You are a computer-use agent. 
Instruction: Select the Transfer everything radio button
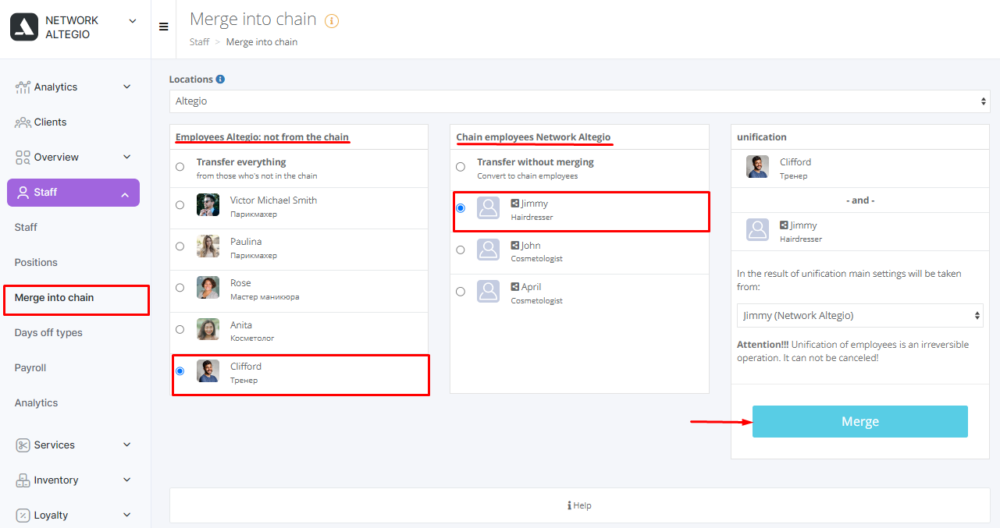(180, 167)
